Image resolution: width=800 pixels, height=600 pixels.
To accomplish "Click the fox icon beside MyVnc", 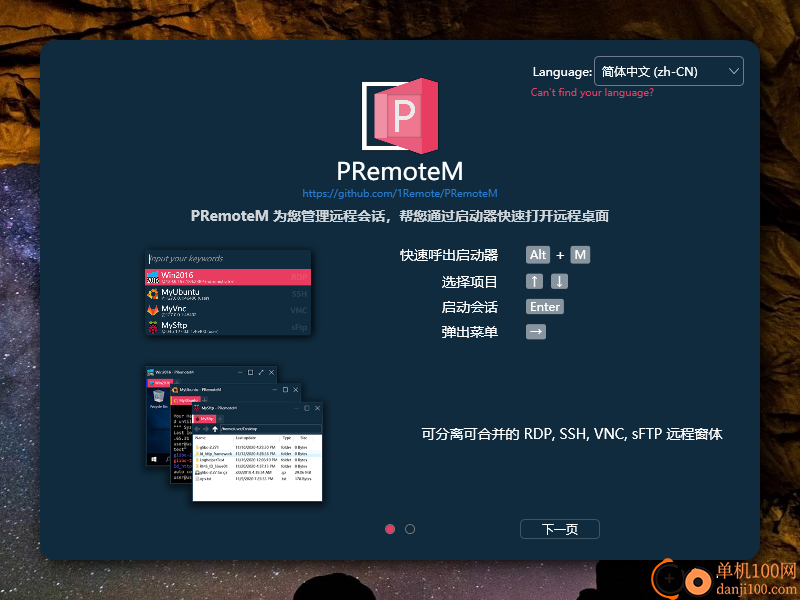I will (x=153, y=310).
